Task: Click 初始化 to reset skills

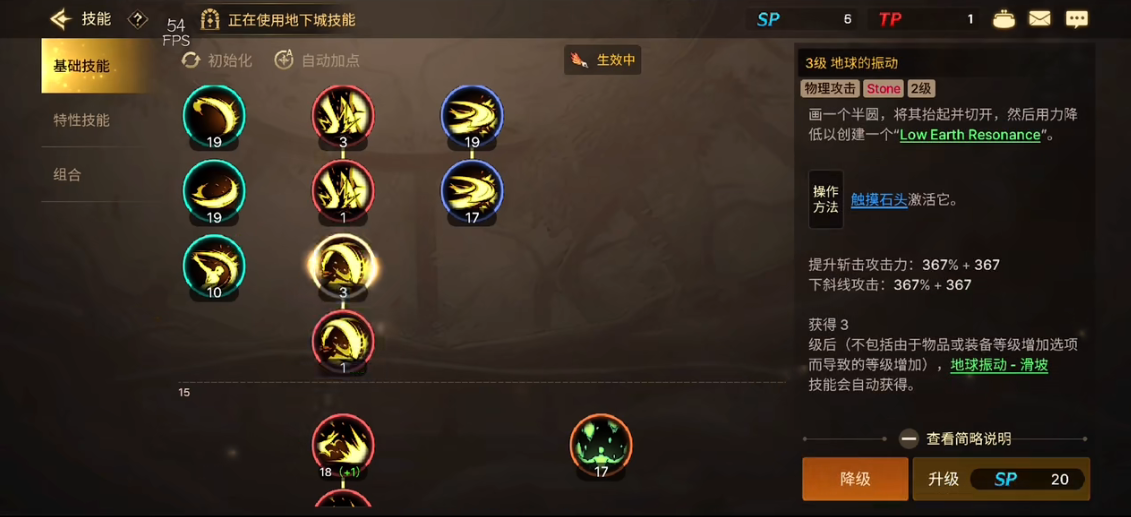Action: 216,61
